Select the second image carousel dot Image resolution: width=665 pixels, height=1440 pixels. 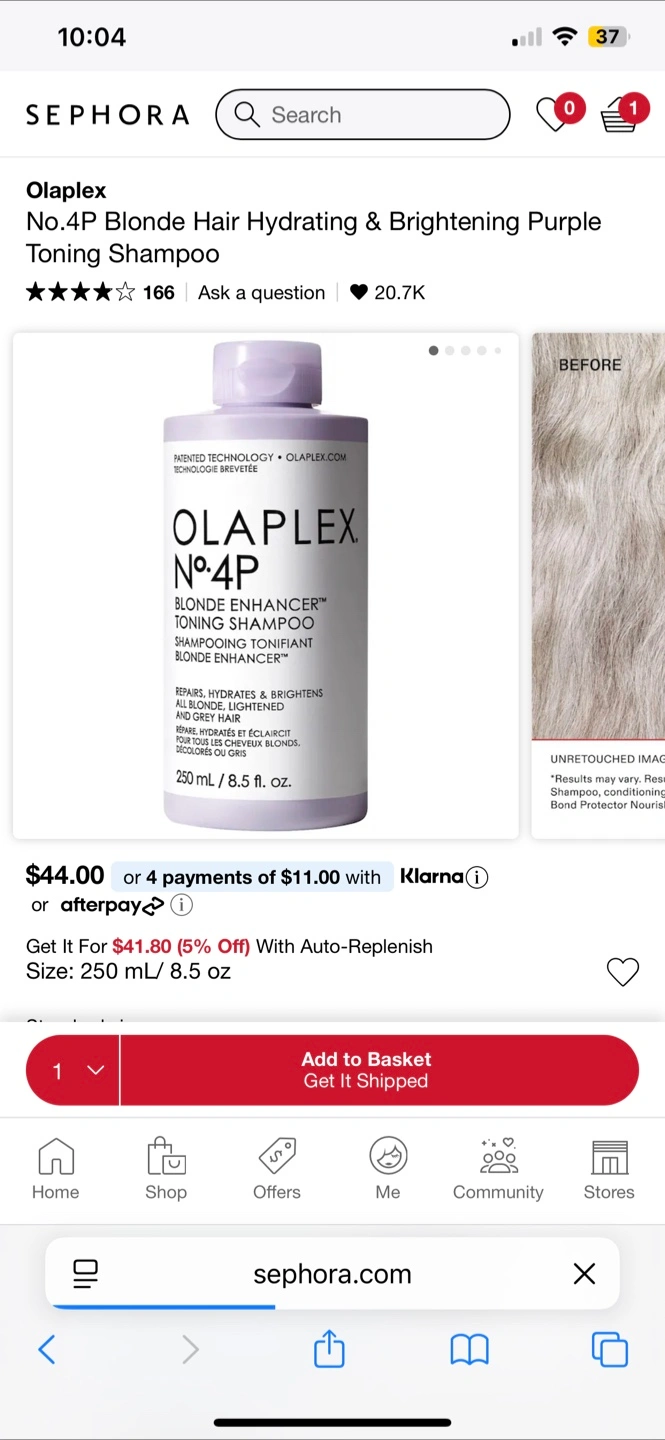pyautogui.click(x=450, y=351)
